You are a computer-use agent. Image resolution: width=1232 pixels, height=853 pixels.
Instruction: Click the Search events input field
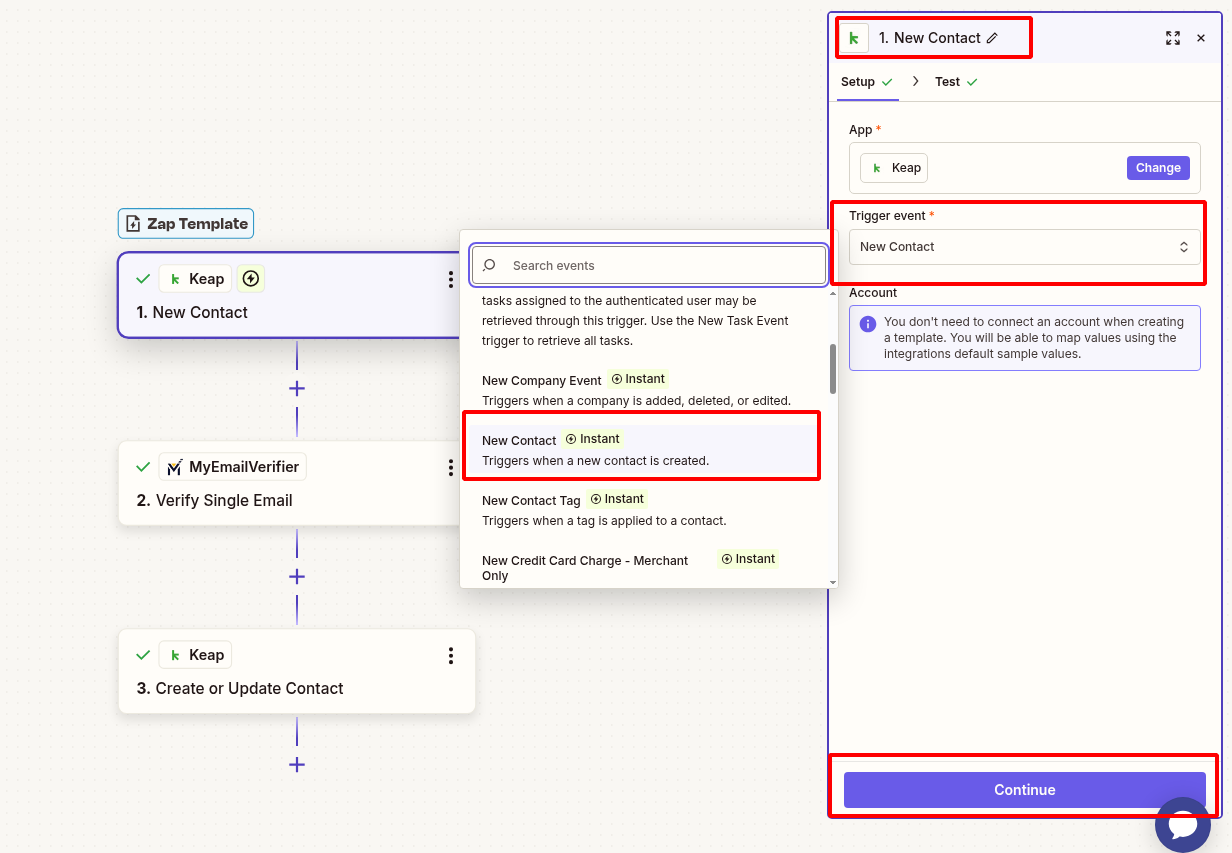click(x=648, y=265)
